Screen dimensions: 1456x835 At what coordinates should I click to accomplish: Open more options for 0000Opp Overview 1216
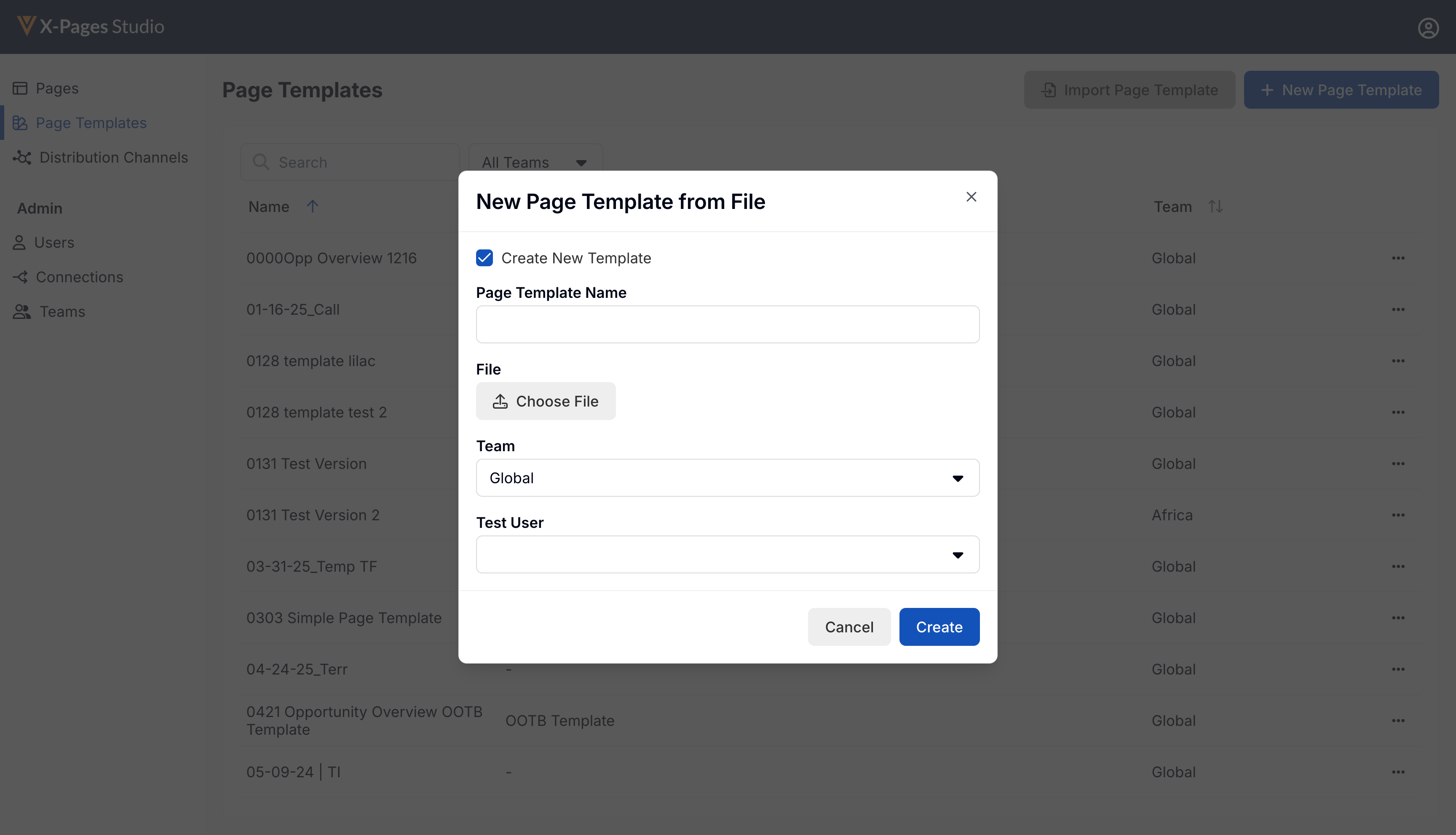(x=1397, y=258)
